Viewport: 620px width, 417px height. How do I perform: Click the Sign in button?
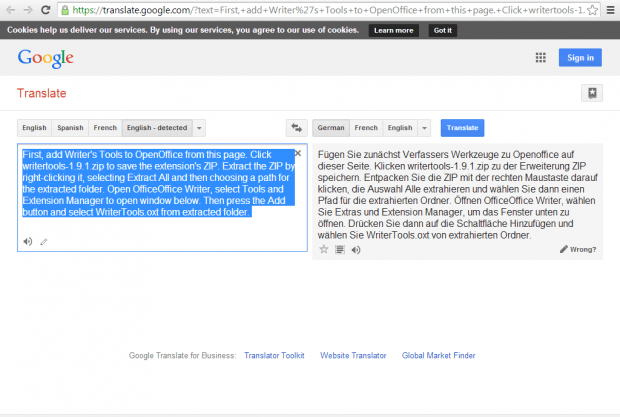580,58
